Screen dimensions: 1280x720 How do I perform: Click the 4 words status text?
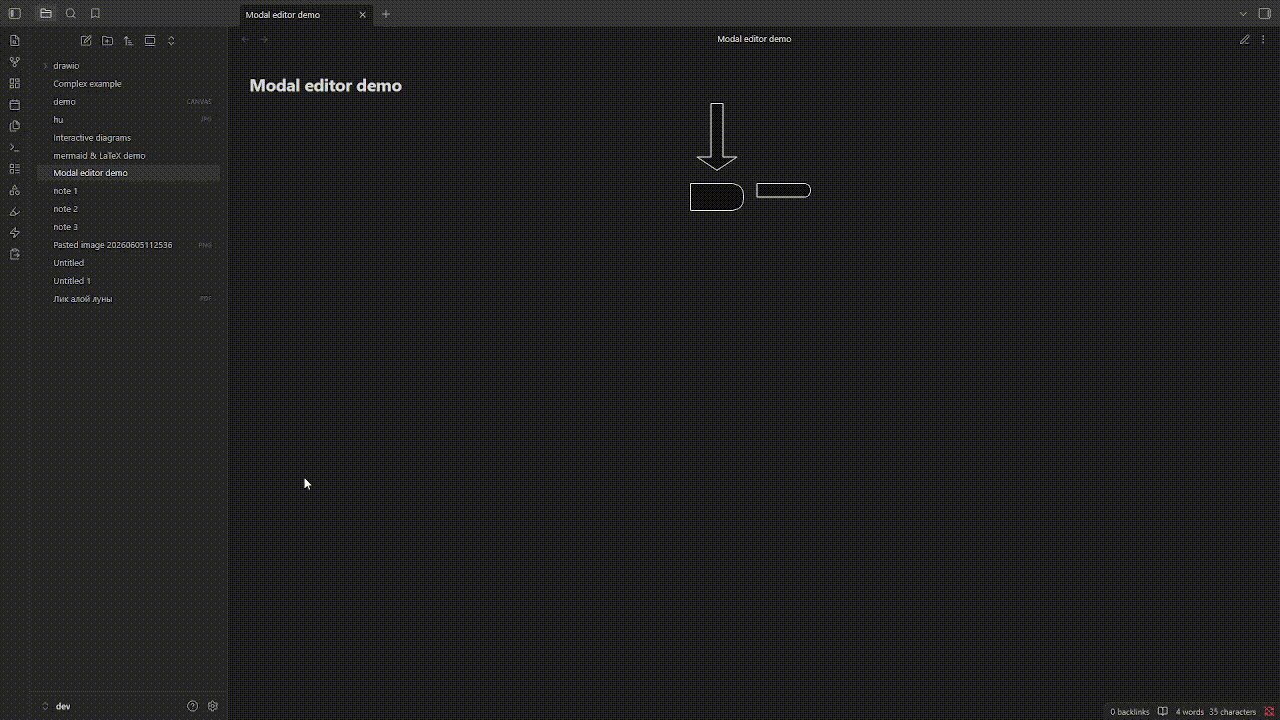[1190, 712]
